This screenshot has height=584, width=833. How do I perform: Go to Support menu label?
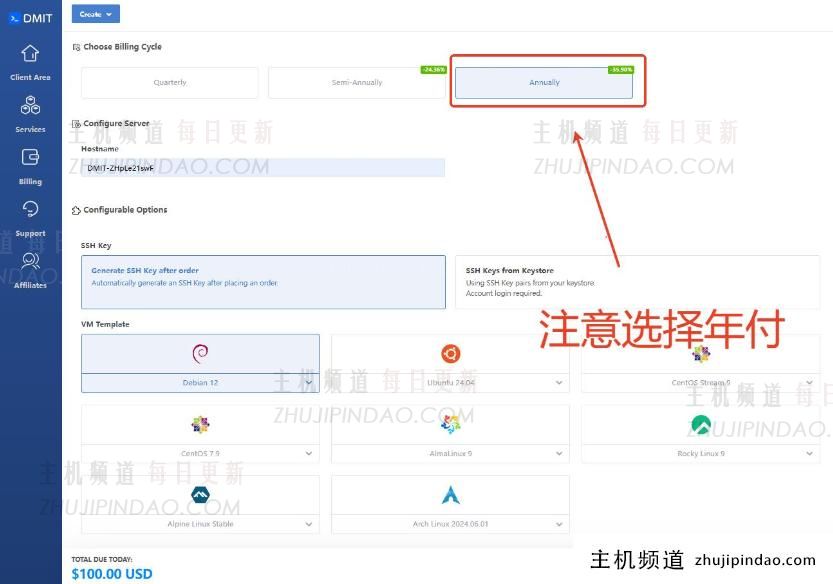click(30, 233)
